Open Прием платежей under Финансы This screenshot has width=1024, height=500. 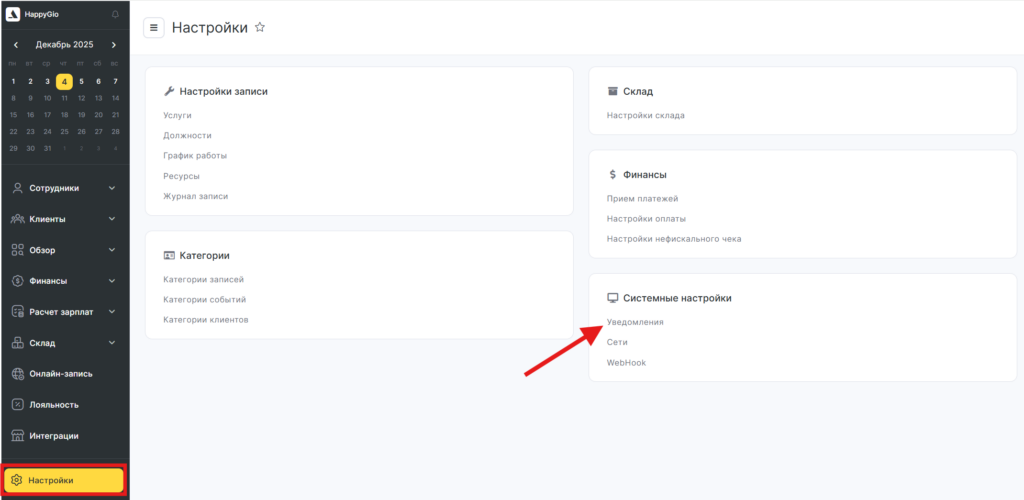pos(642,198)
